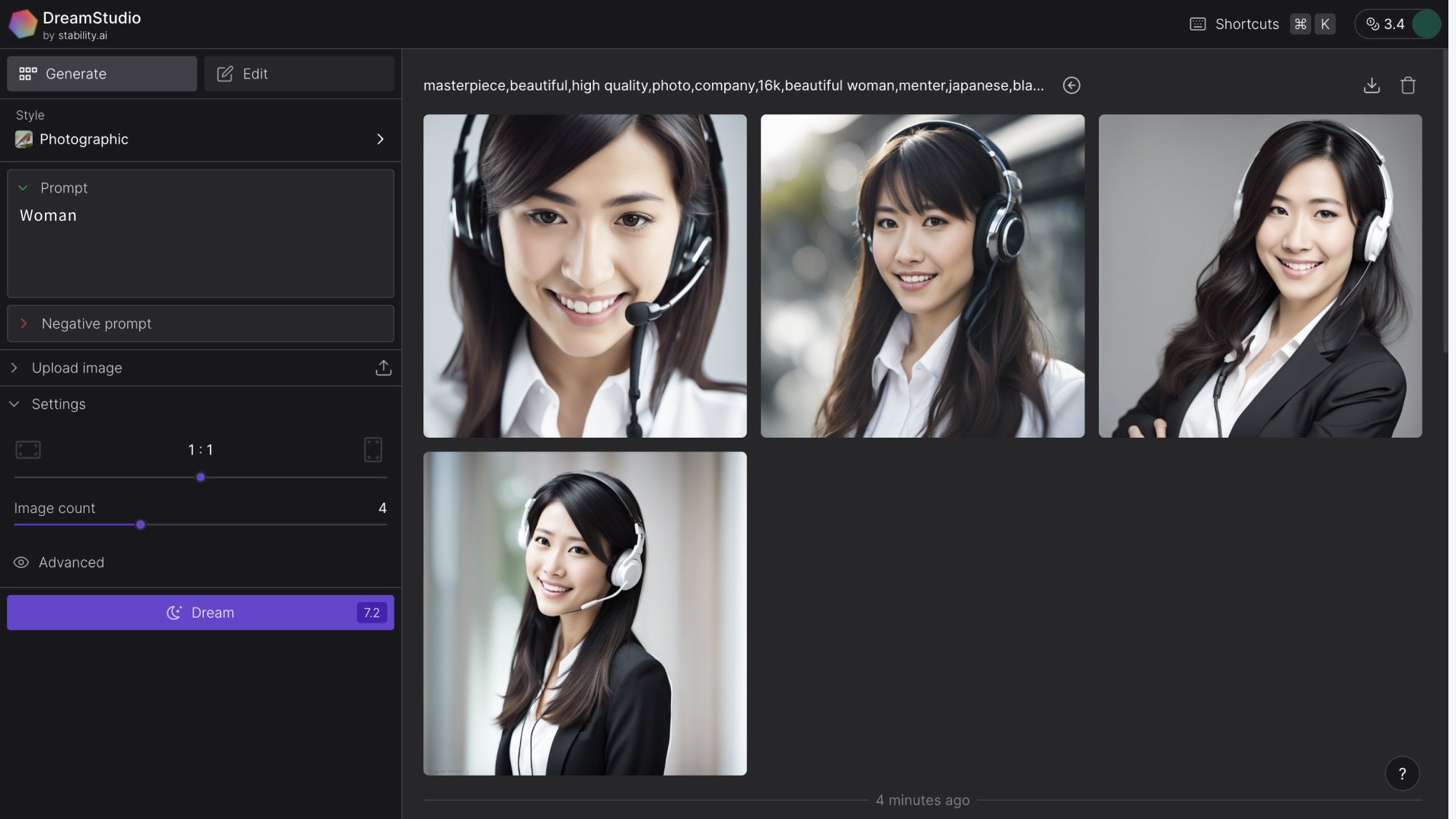
Task: Switch to the Edit tab
Action: [x=299, y=74]
